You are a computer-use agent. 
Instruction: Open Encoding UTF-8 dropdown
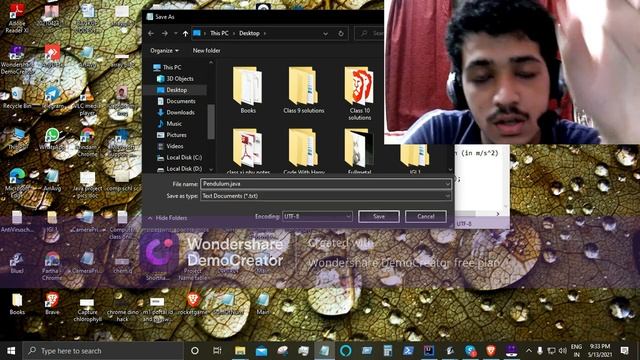[x=317, y=216]
